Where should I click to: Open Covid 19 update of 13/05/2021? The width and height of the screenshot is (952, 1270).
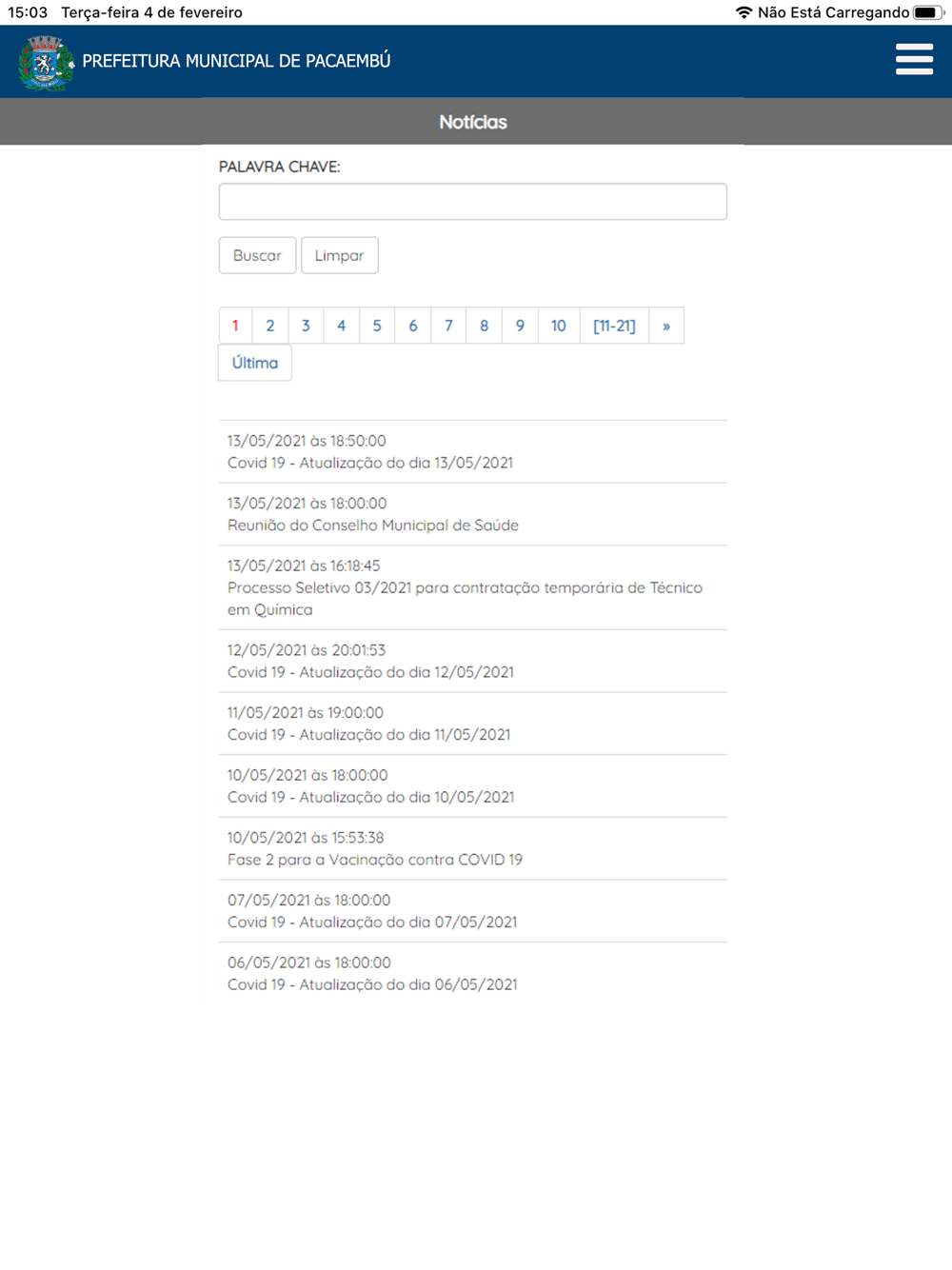click(369, 463)
